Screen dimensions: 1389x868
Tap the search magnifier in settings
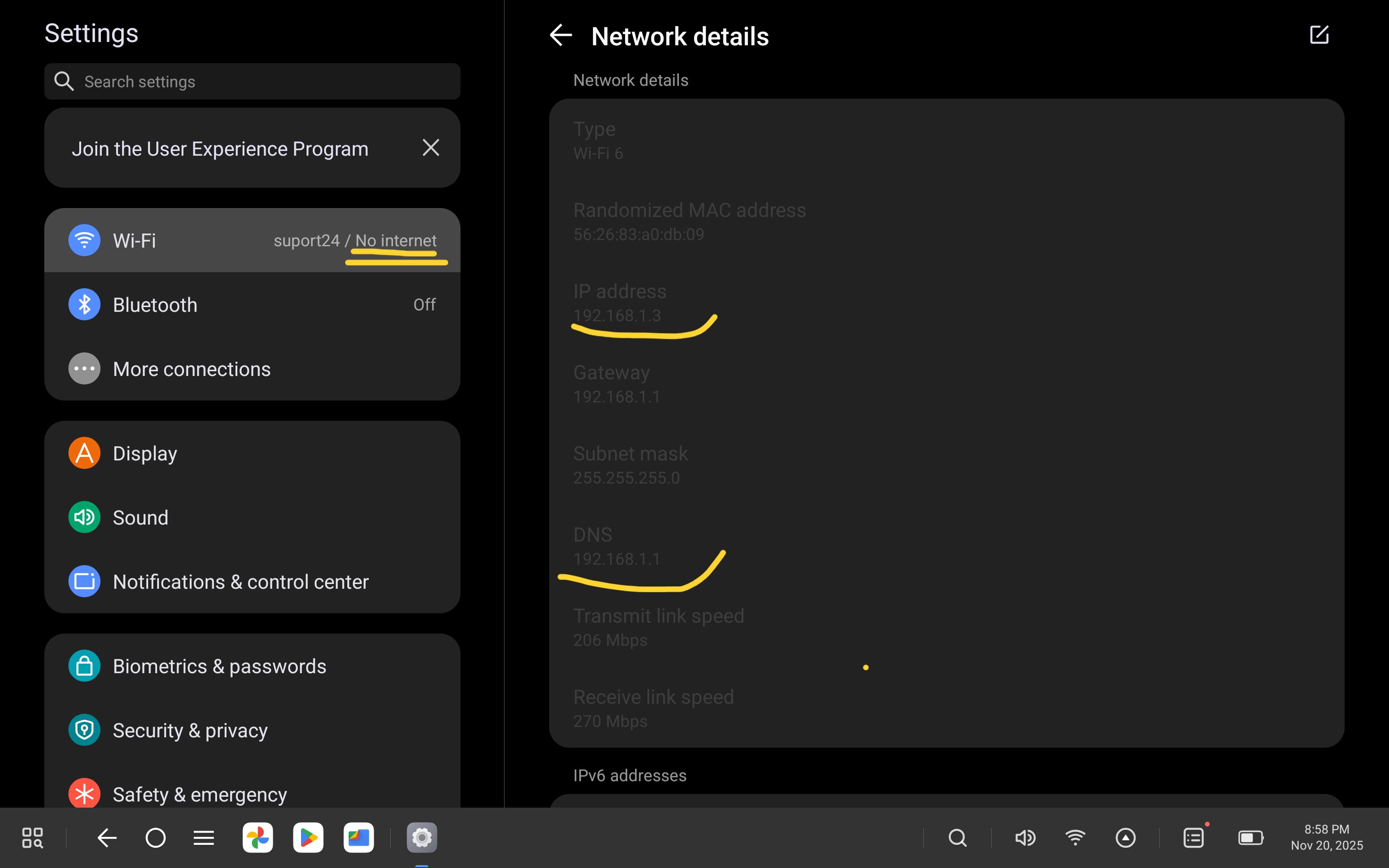[64, 82]
